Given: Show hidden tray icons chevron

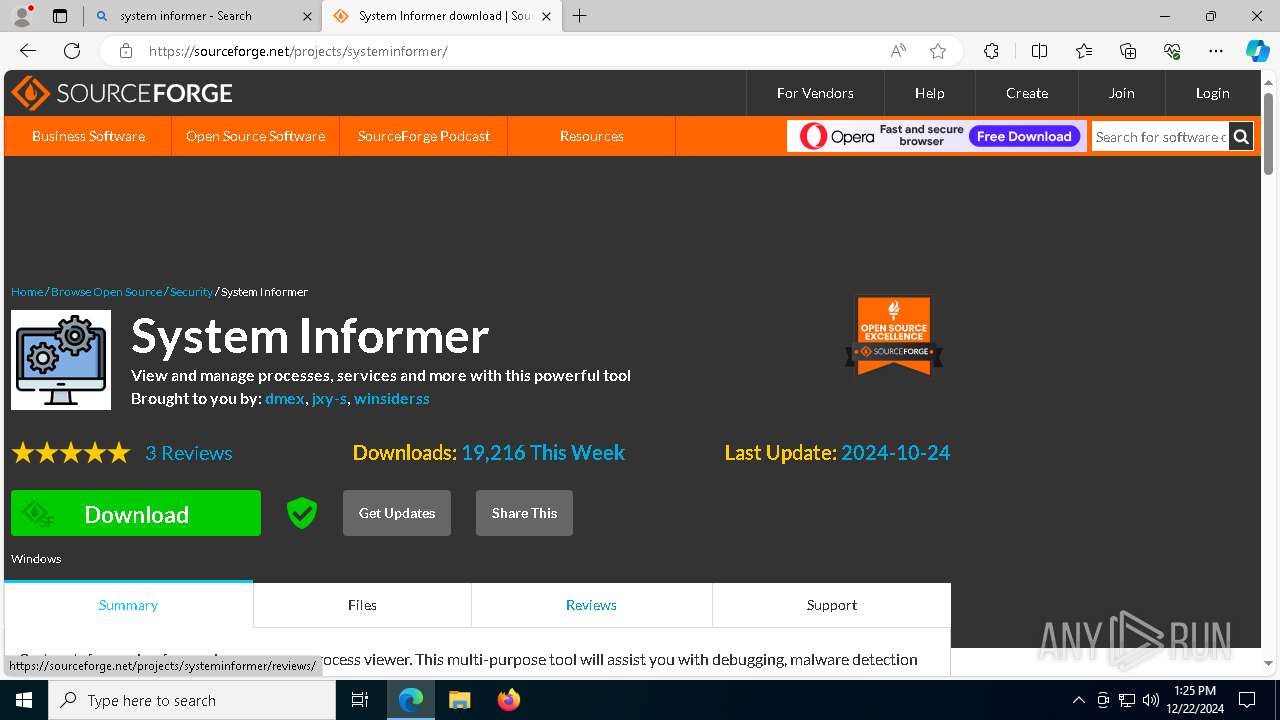Looking at the screenshot, I should pyautogui.click(x=1078, y=700).
